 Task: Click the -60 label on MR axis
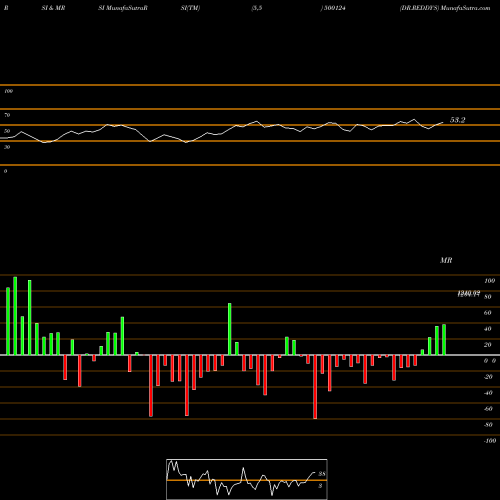[488, 409]
